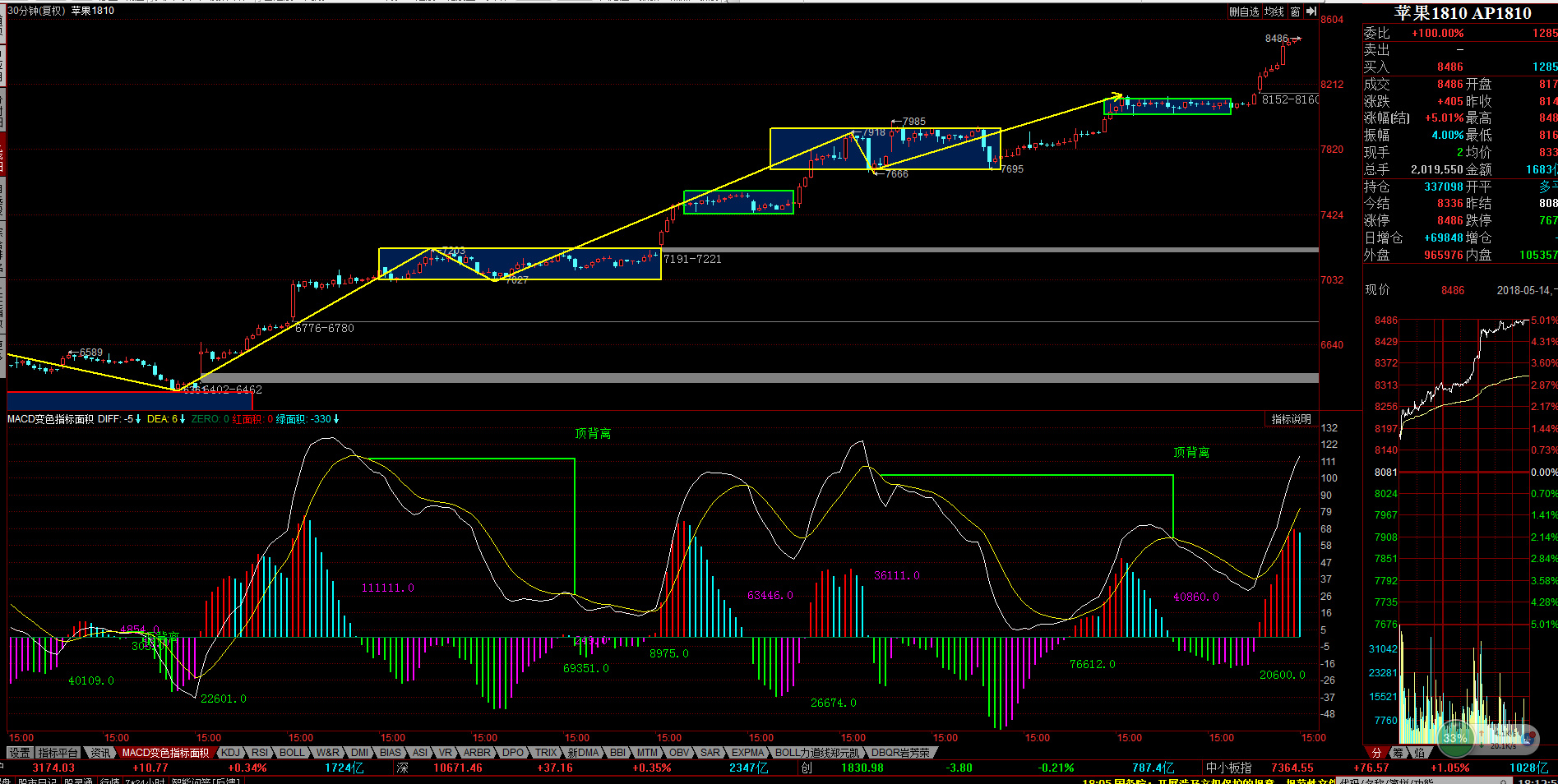The height and width of the screenshot is (784, 1558).
Task: Switch to the 筹 chip distribution tab
Action: click(1398, 753)
